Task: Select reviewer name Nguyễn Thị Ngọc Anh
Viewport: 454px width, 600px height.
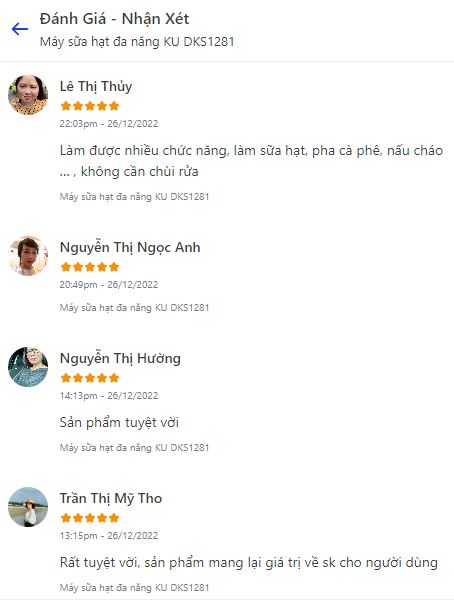Action: pyautogui.click(x=130, y=248)
